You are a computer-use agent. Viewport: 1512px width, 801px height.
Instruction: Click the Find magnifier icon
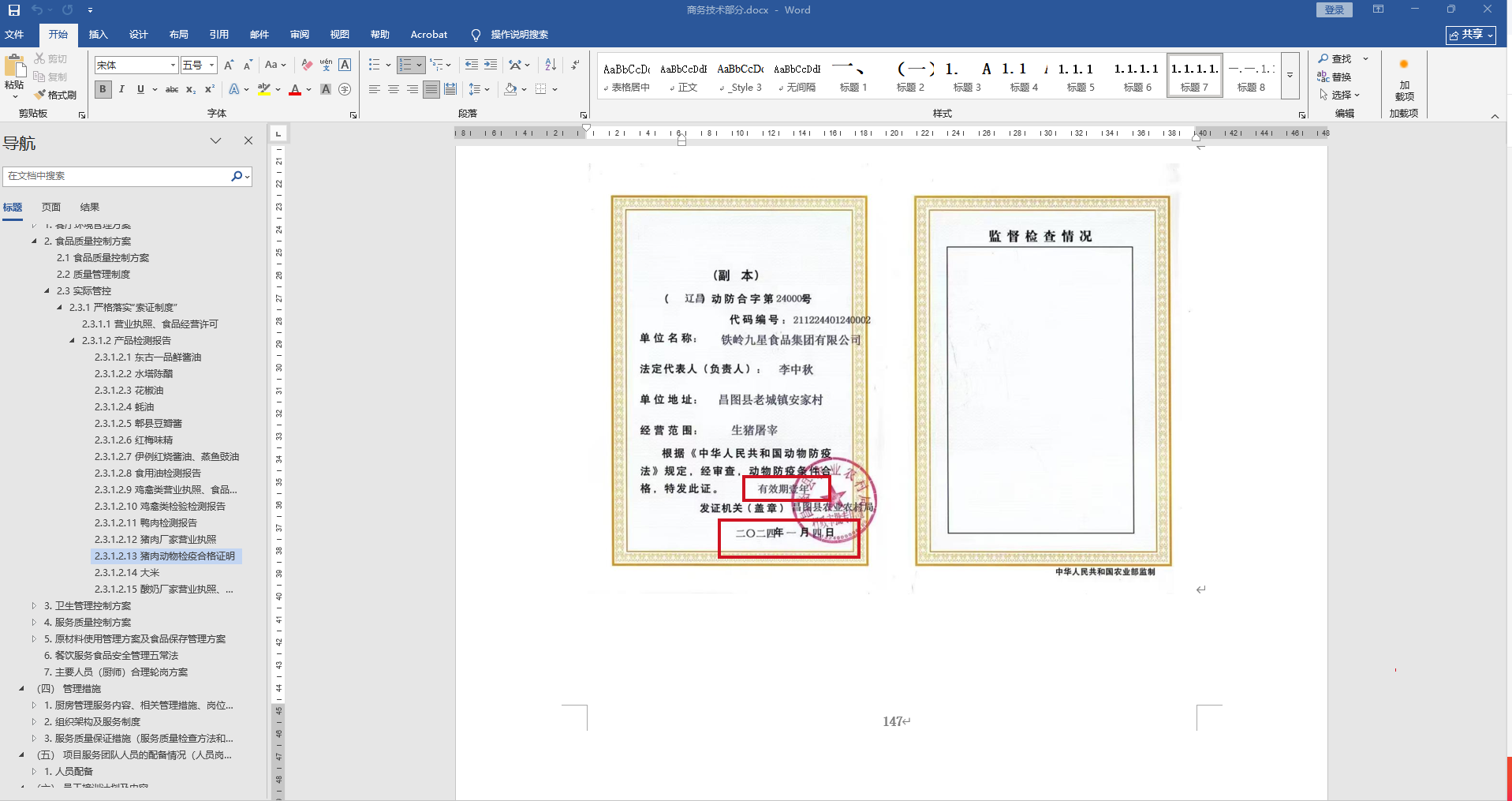coord(1323,58)
